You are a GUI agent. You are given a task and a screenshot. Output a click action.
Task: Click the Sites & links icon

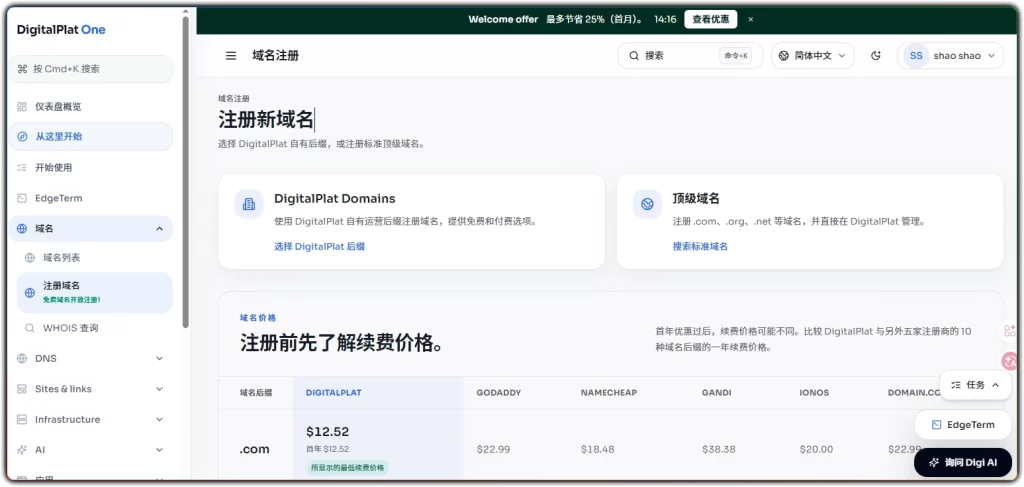point(22,389)
